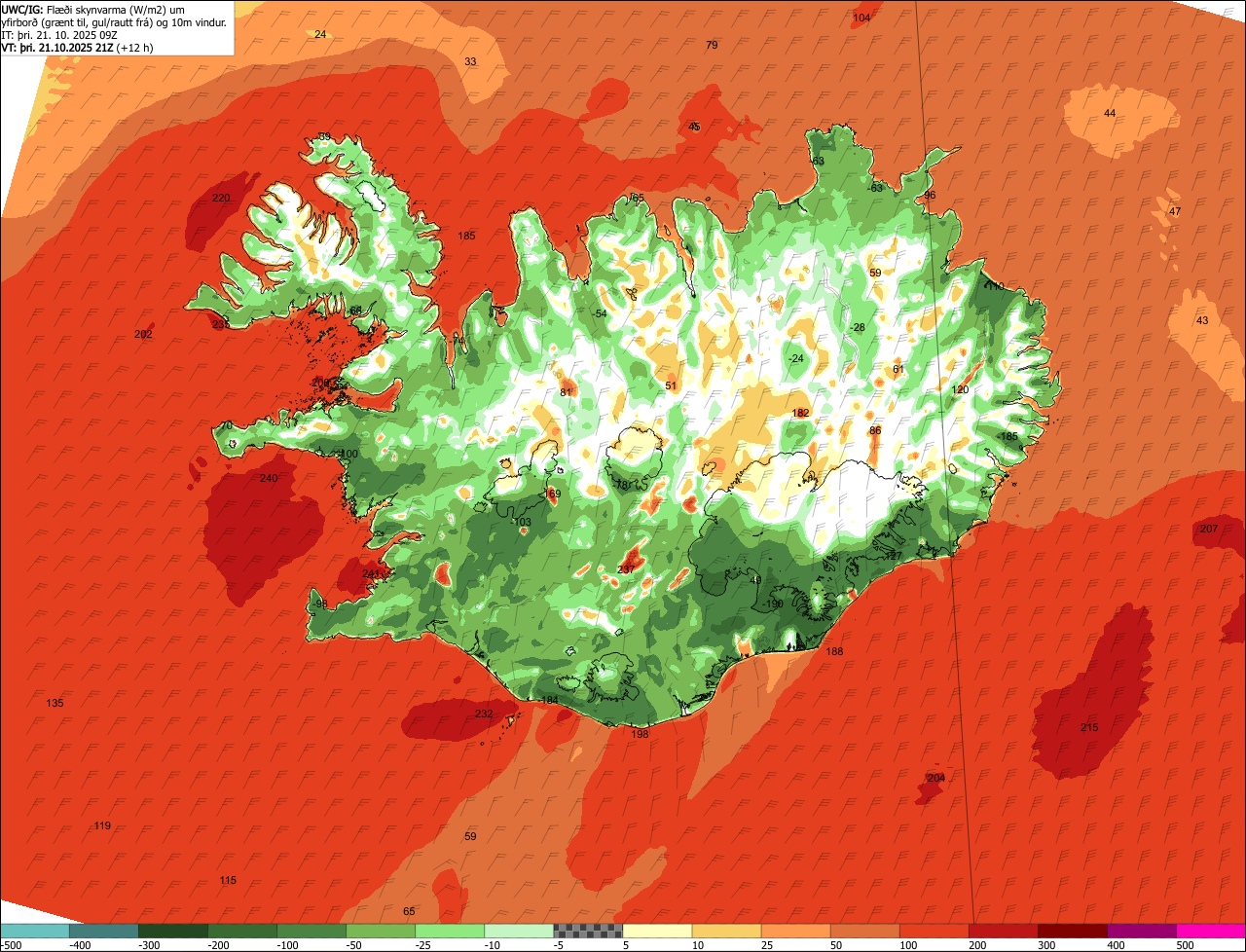This screenshot has height=952, width=1246.
Task: Click the dark red 300 to 400 swatch
Action: click(1073, 931)
